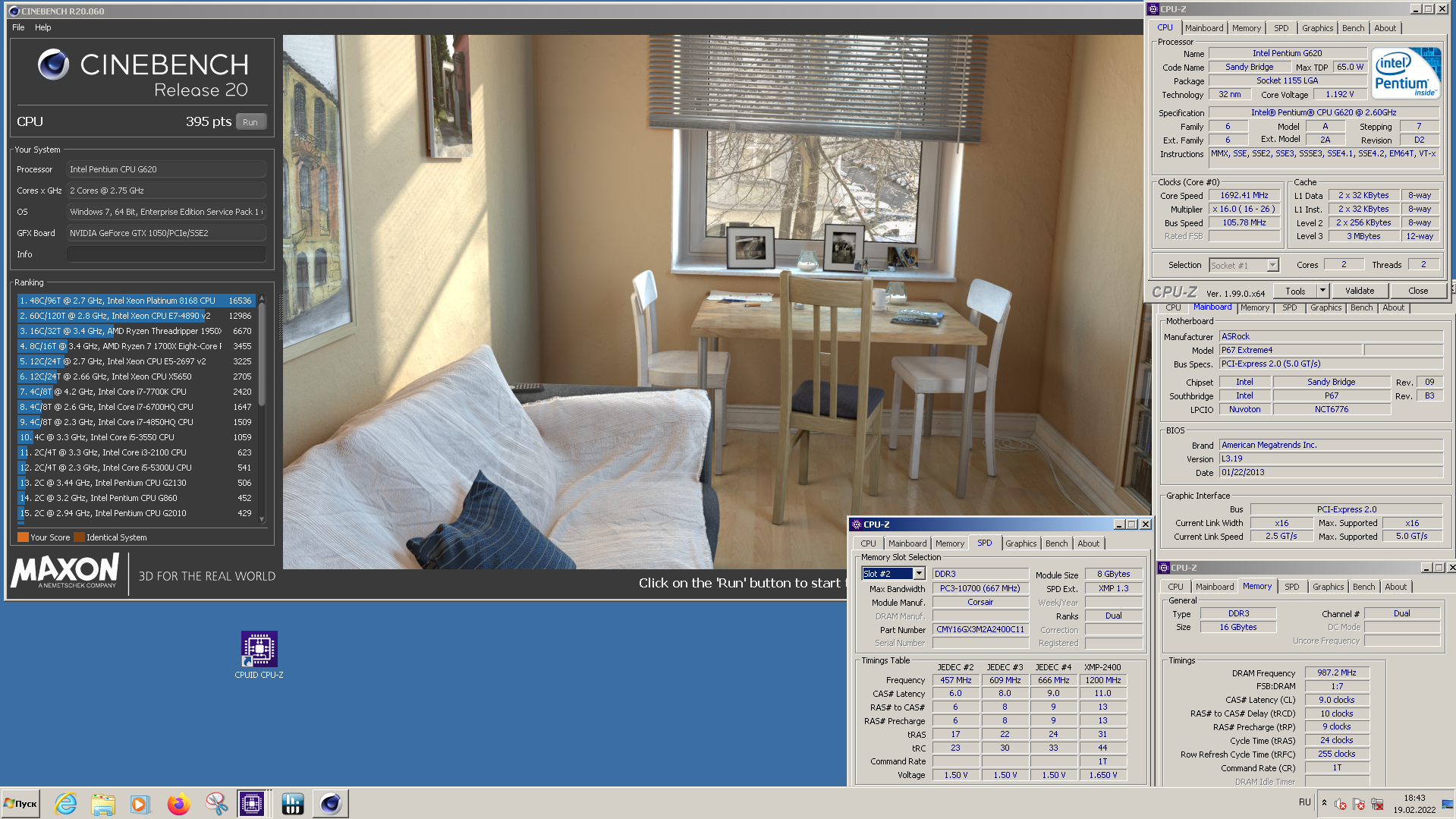This screenshot has width=1456, height=819.
Task: Open the Start menu (Пуск)
Action: coord(21,803)
